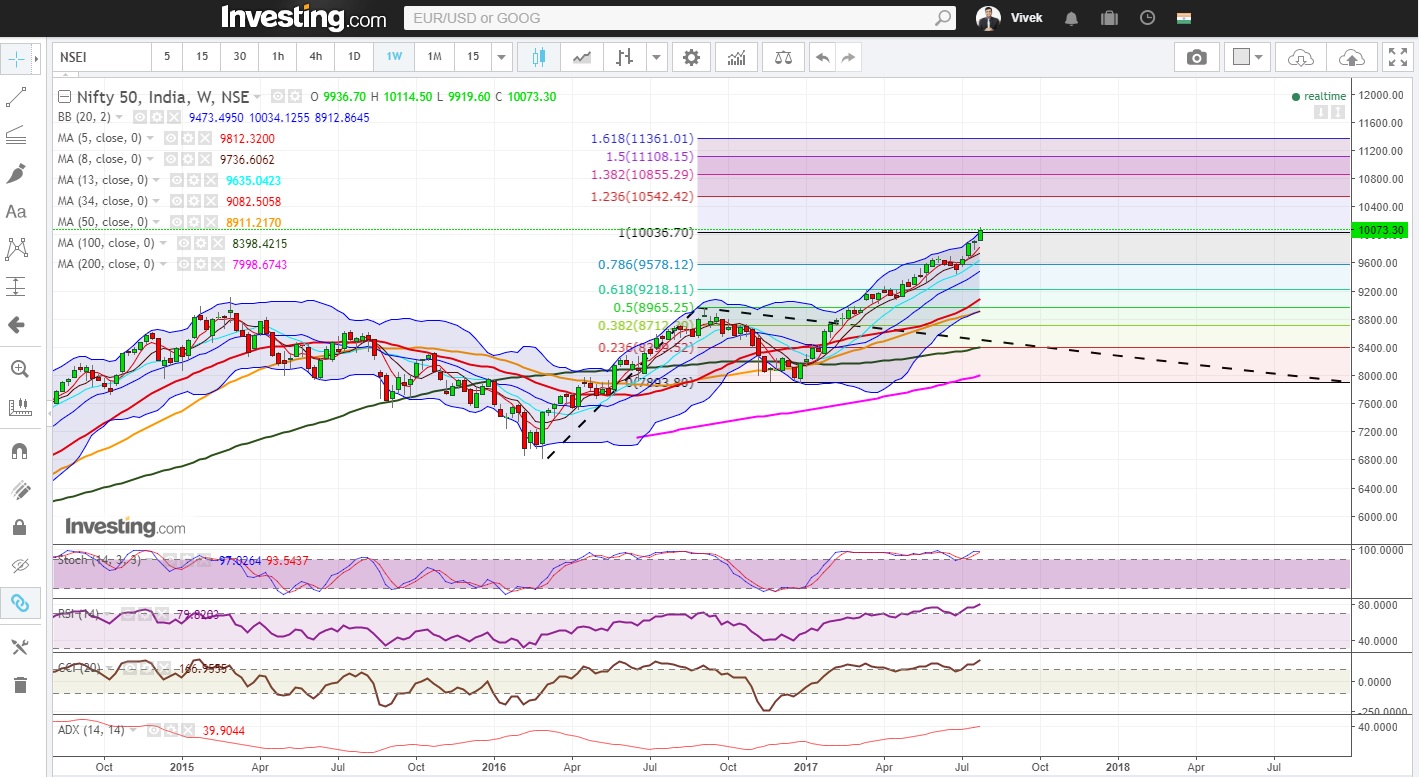Click the realtime status indicator
Viewport: 1419px width, 777px height.
[1319, 97]
